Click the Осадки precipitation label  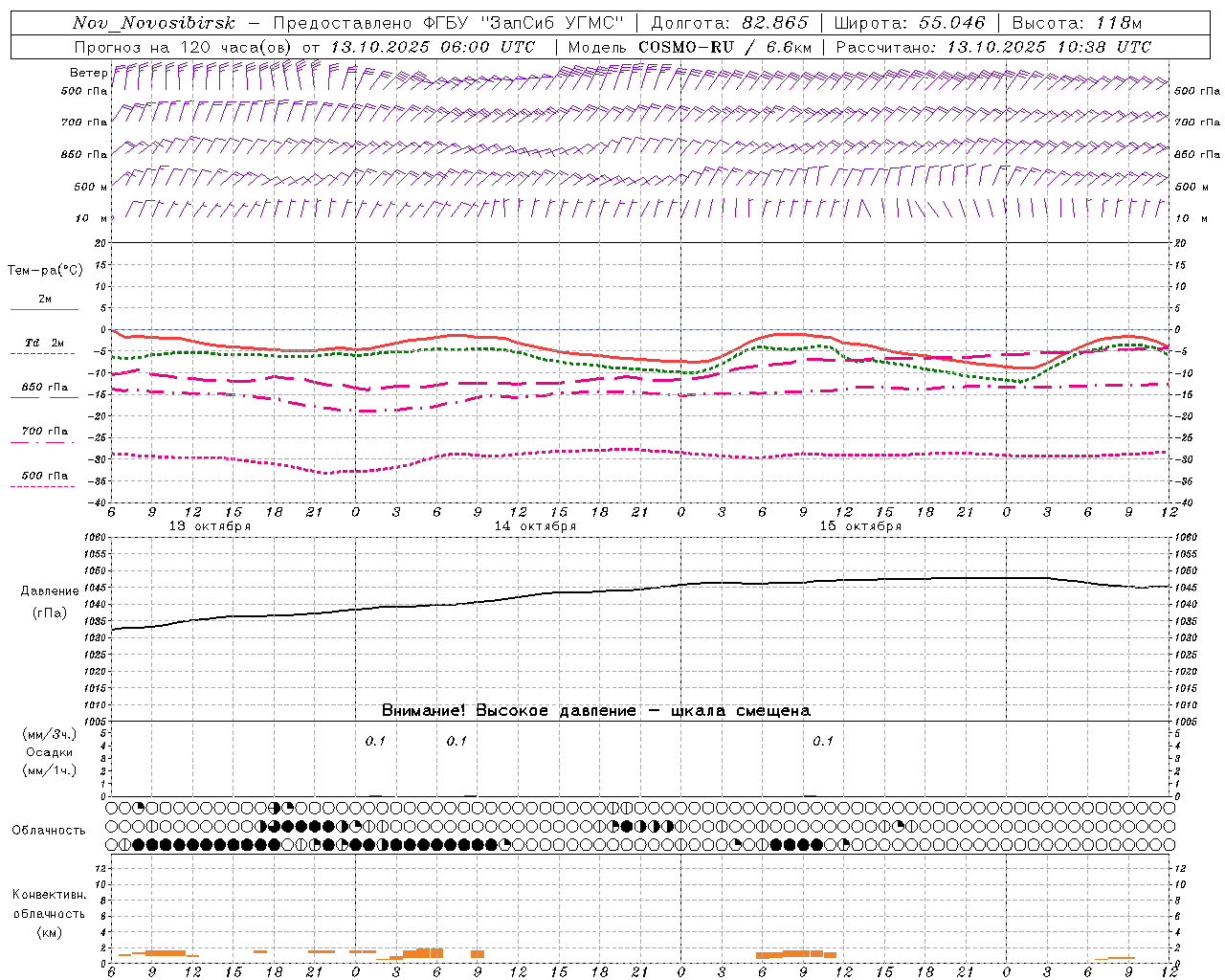pyautogui.click(x=49, y=752)
